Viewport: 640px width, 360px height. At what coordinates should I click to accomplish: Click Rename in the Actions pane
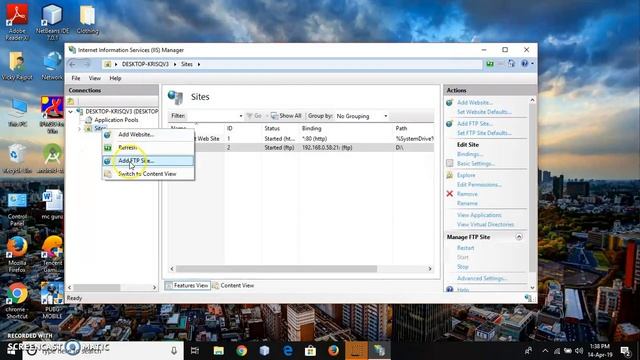pyautogui.click(x=467, y=203)
